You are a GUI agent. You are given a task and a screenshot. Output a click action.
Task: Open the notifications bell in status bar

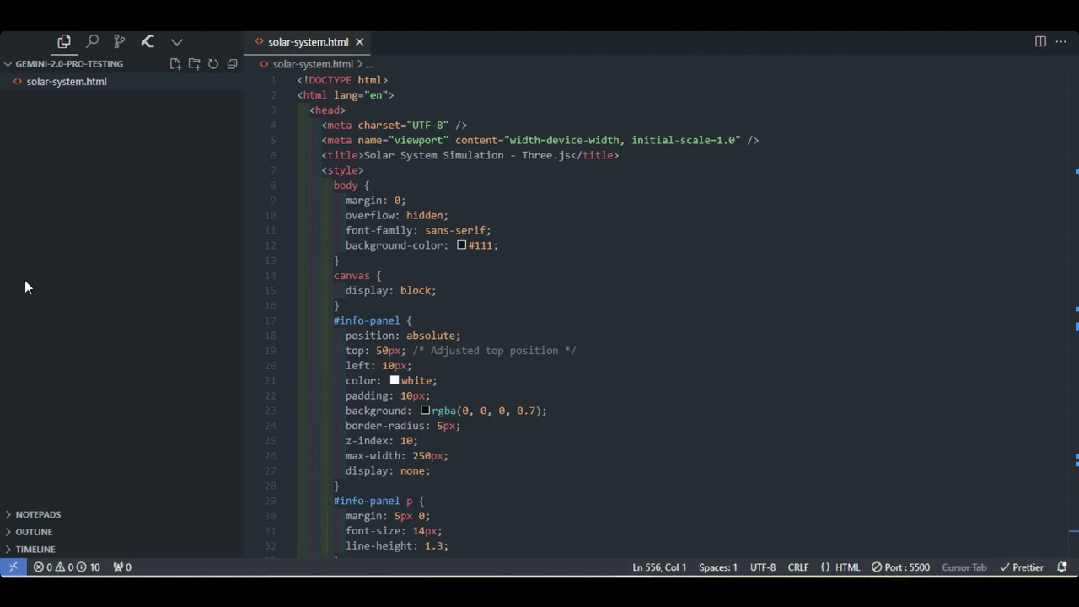point(1061,567)
